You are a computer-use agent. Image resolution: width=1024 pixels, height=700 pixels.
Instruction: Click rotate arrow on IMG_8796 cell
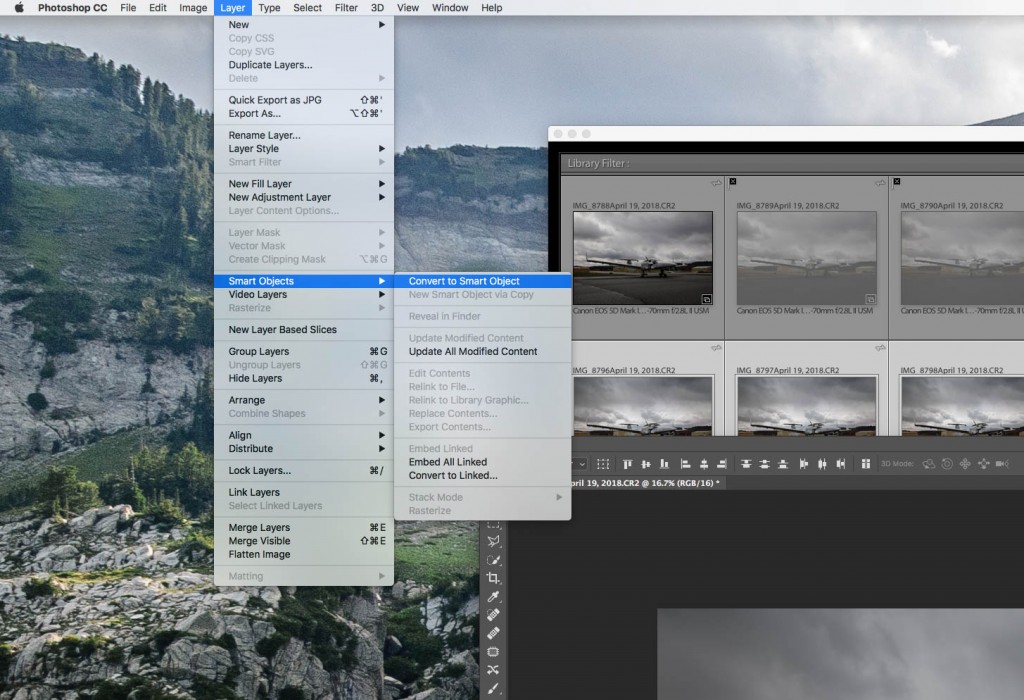coord(716,348)
